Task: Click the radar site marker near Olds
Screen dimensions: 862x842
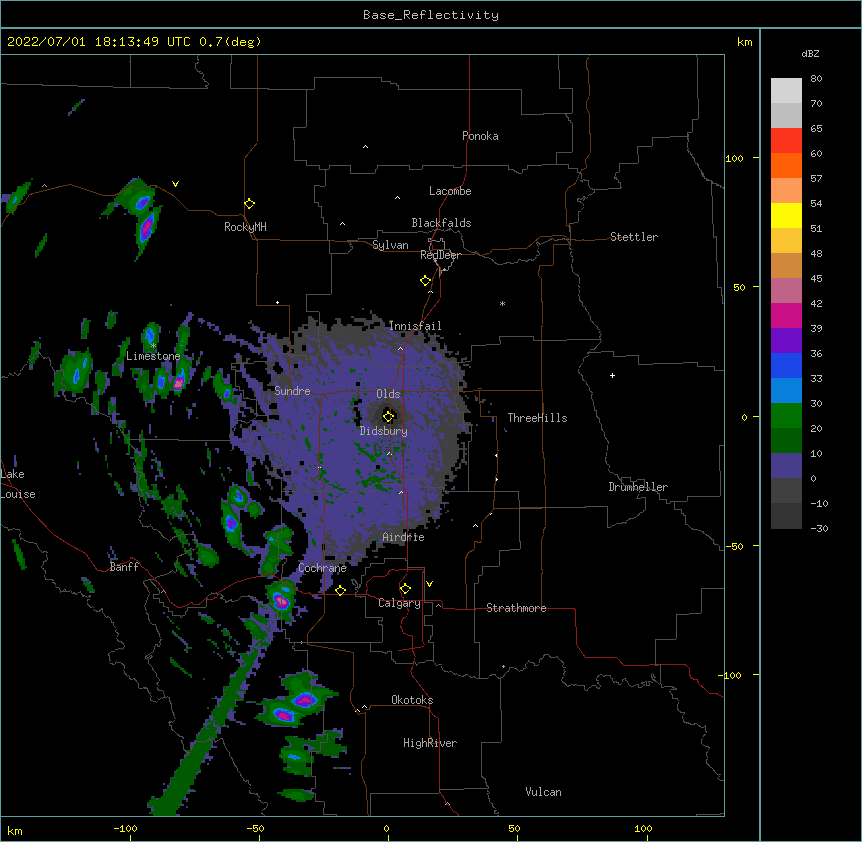Action: 388,416
